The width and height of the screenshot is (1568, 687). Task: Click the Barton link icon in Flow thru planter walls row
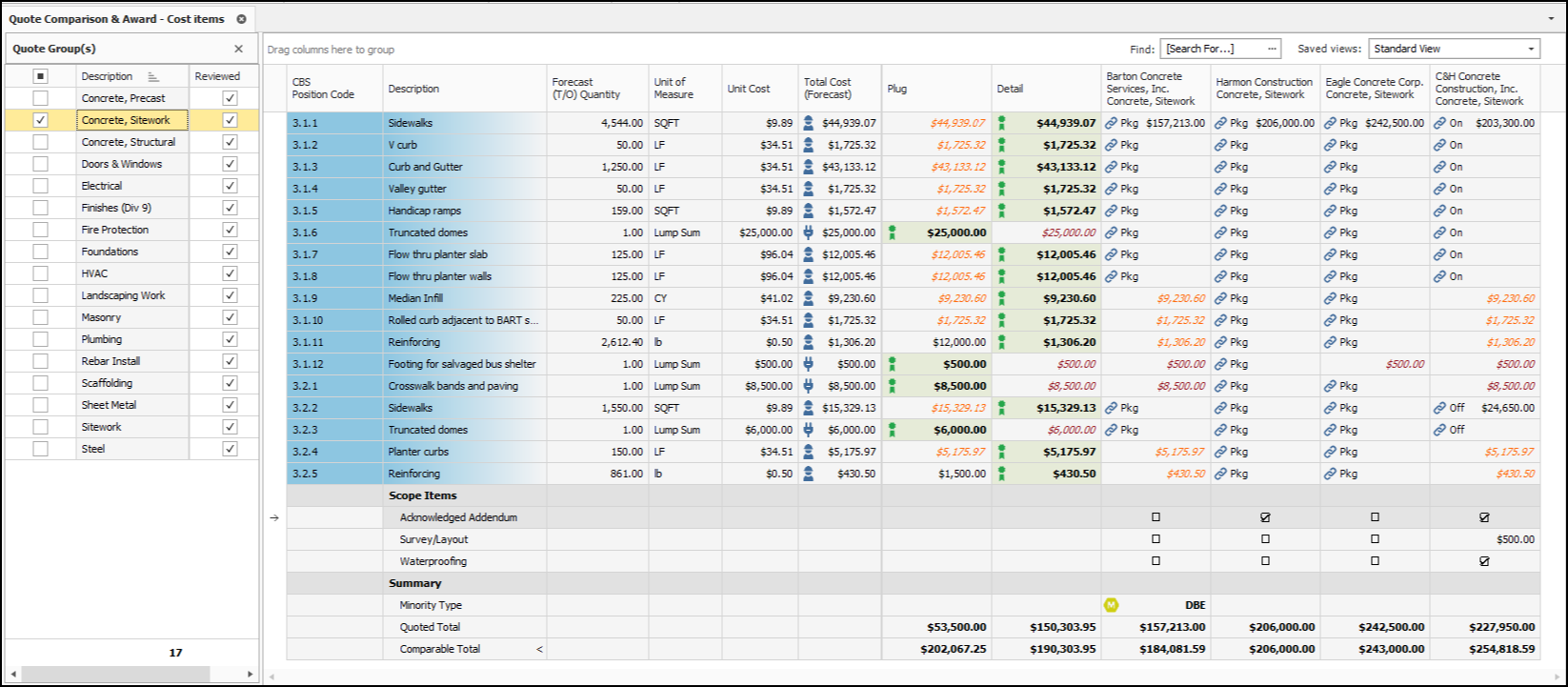(x=1111, y=276)
